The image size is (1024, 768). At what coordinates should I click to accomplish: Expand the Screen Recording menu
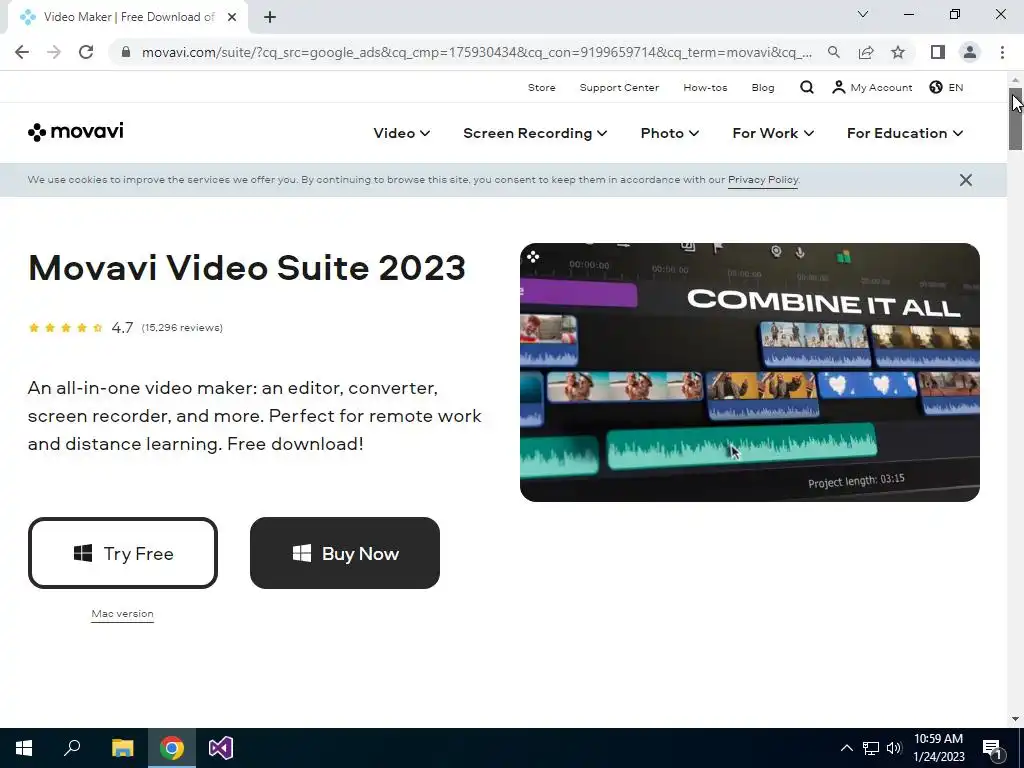pos(535,133)
